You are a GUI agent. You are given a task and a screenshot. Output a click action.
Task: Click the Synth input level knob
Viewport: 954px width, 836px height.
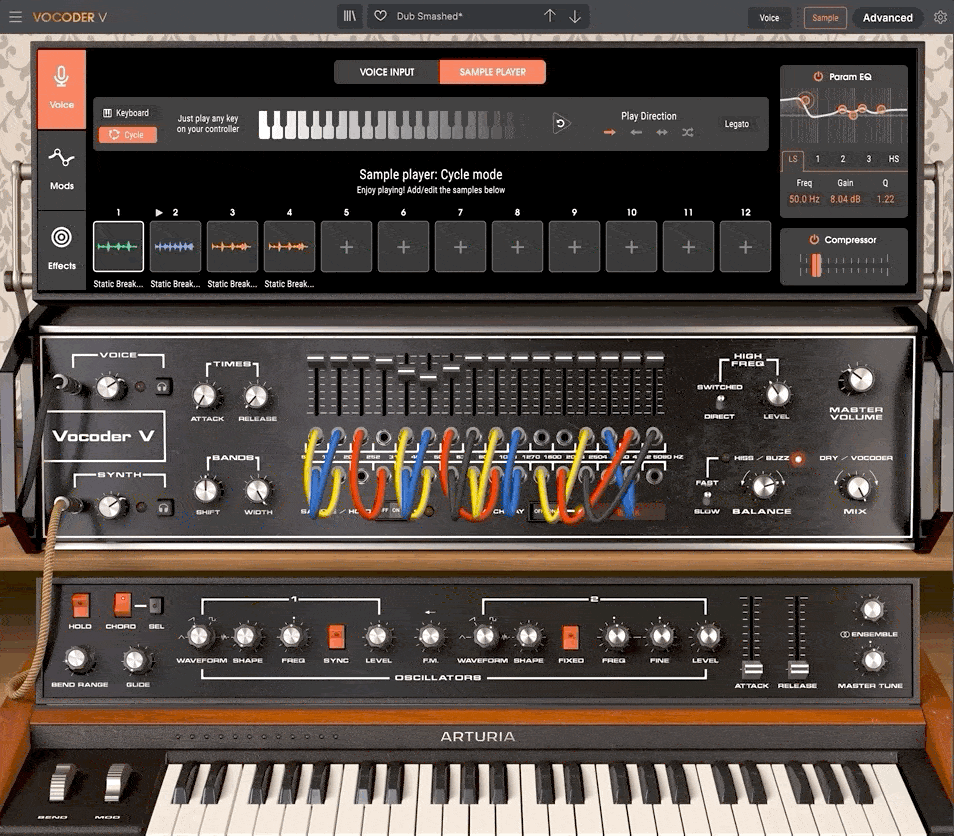(112, 506)
